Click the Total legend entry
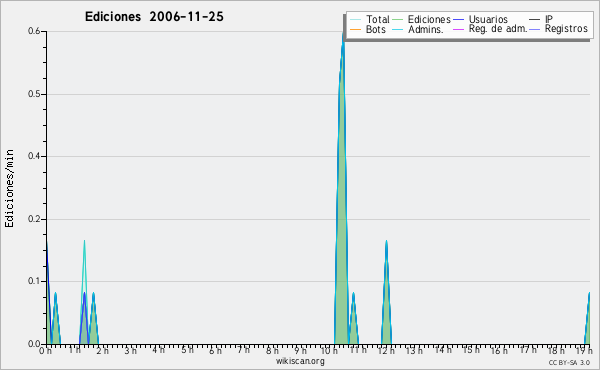Viewport: 600px width, 370px height. 370,19
